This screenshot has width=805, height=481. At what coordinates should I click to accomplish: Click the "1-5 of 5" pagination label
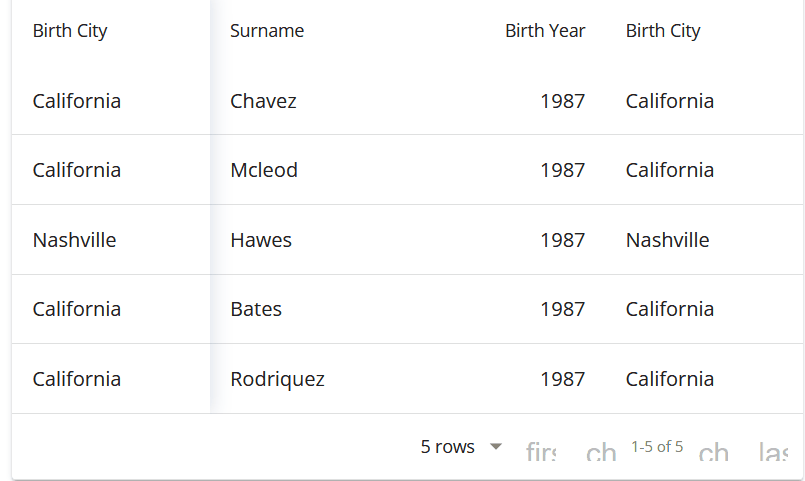[x=657, y=447]
